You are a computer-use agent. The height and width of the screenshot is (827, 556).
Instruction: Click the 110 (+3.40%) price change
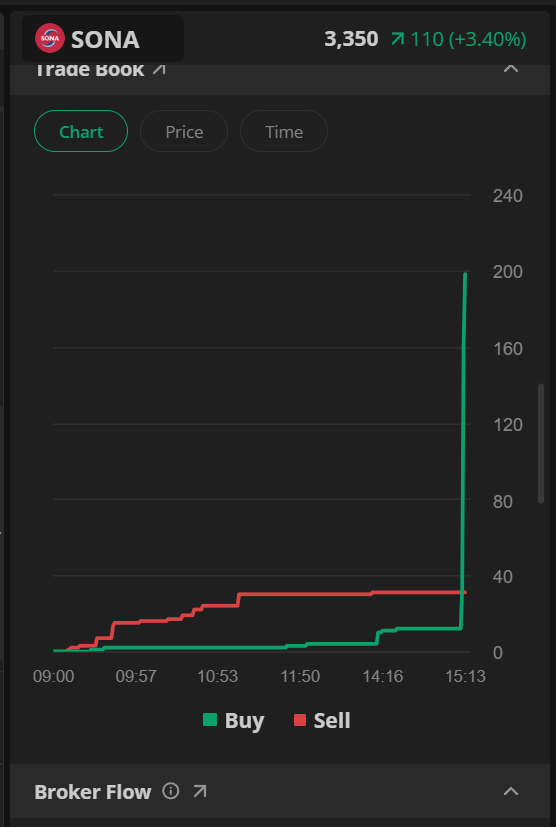[x=468, y=40]
